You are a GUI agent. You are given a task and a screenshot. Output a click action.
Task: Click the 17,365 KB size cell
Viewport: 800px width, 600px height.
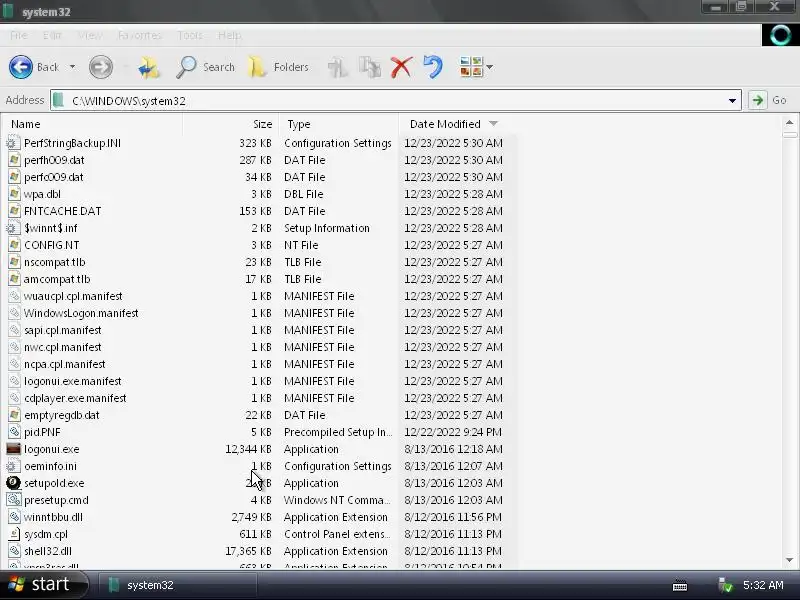[x=248, y=551]
